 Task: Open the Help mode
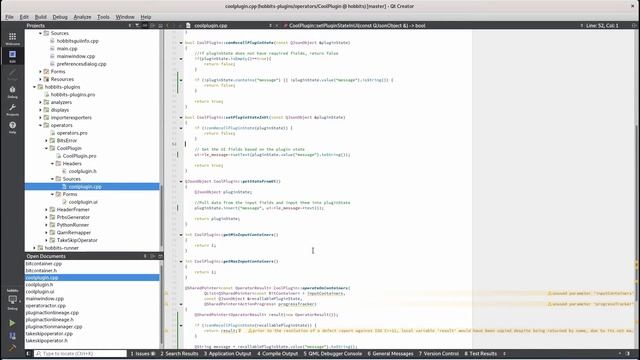(12, 127)
